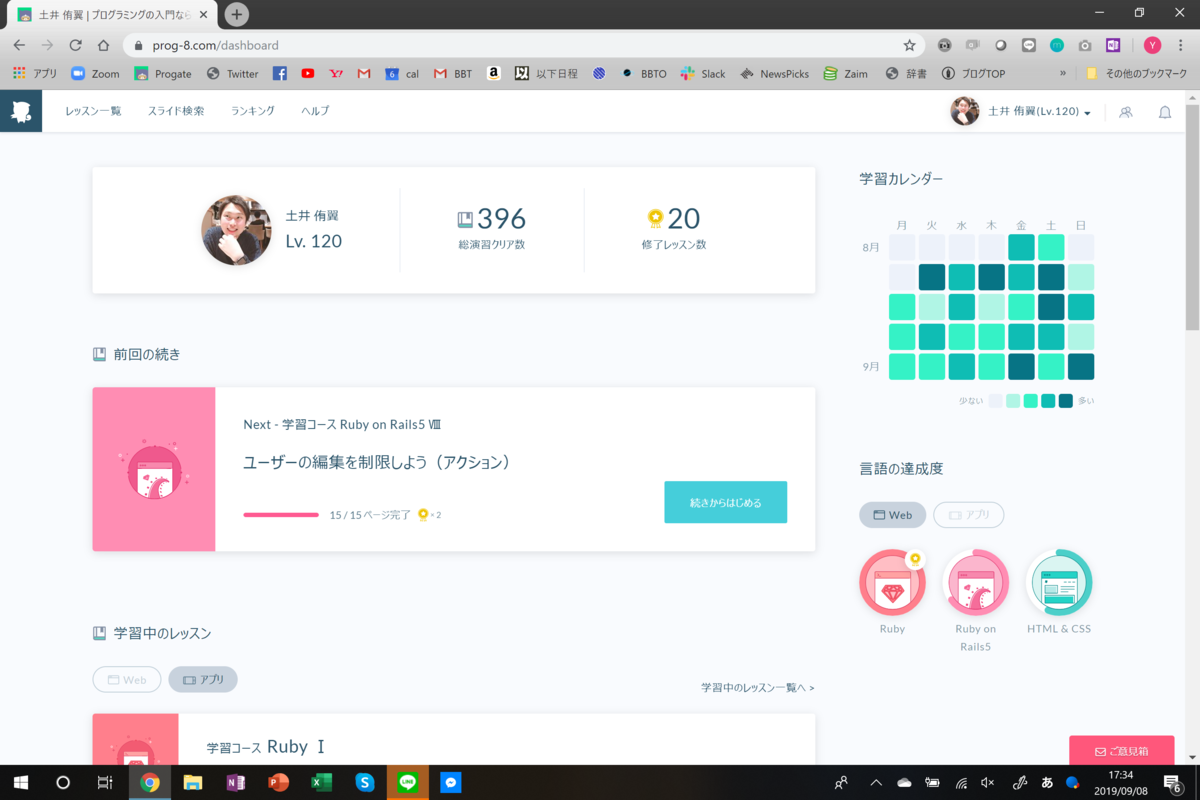
Task: Open the Progate bookmark
Action: (163, 74)
